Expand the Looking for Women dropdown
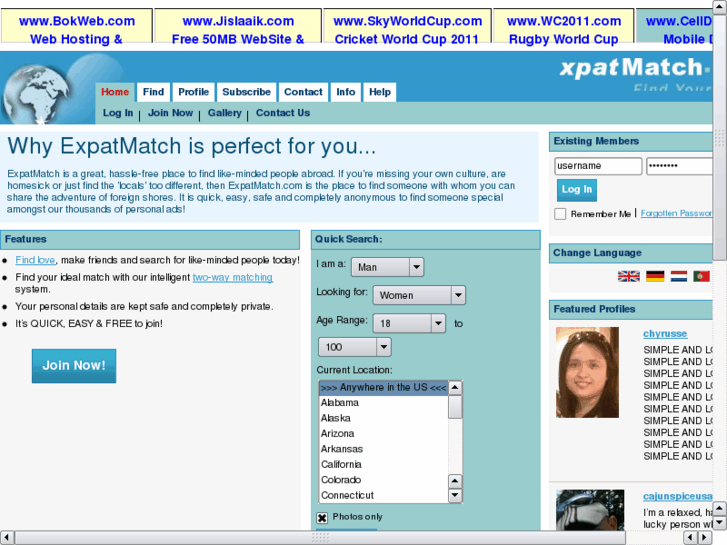 [x=419, y=295]
